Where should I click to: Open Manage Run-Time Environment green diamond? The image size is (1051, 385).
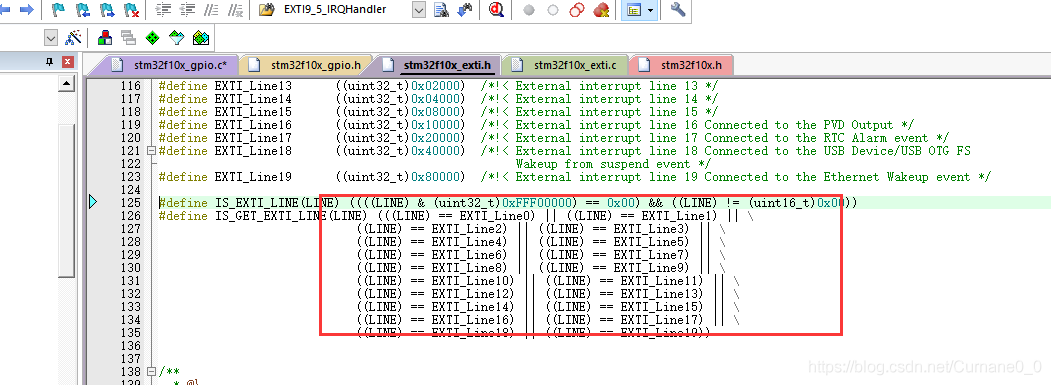[153, 37]
